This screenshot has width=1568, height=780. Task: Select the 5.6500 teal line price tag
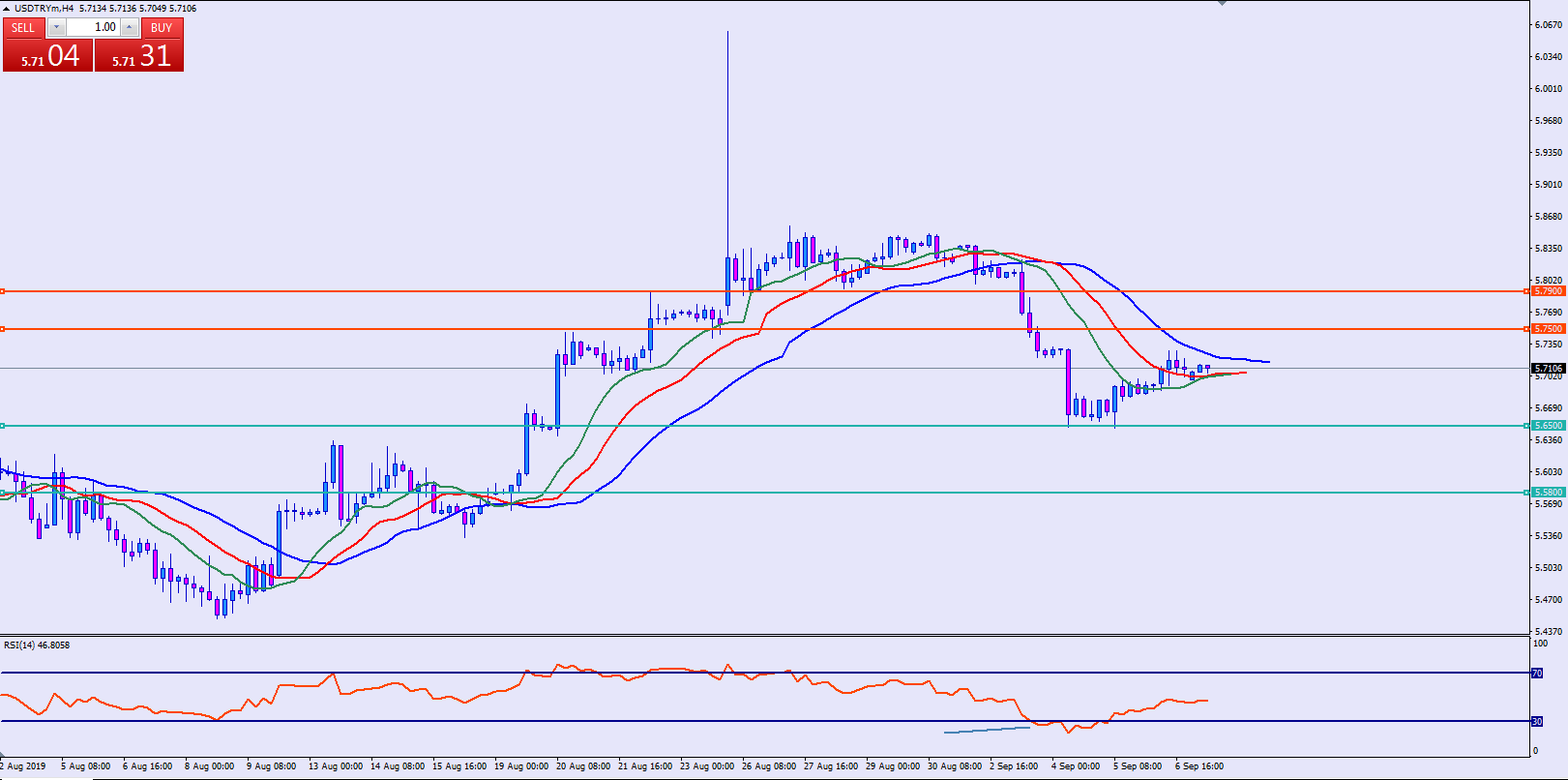tap(1548, 426)
